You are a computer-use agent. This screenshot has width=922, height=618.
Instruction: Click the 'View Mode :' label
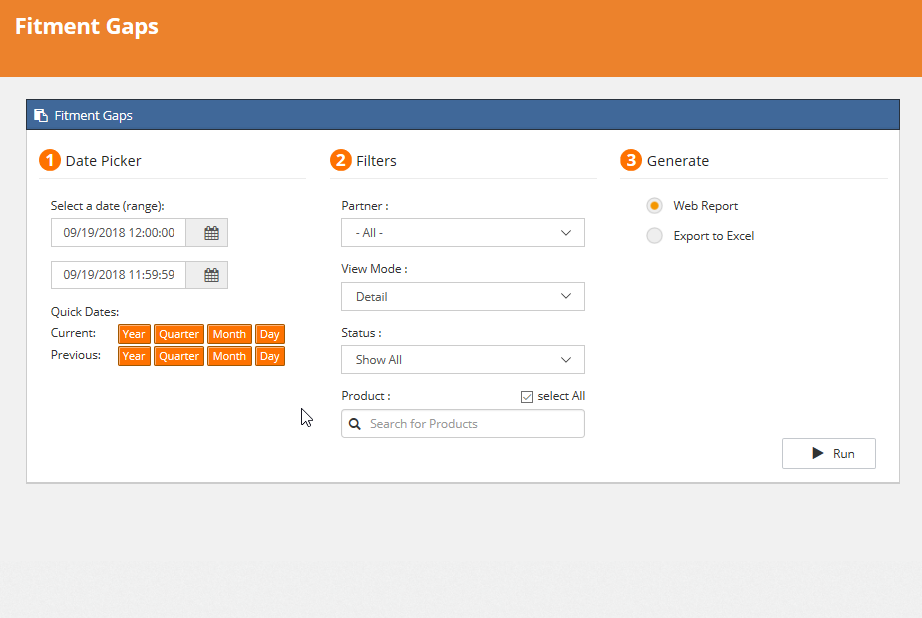[374, 269]
